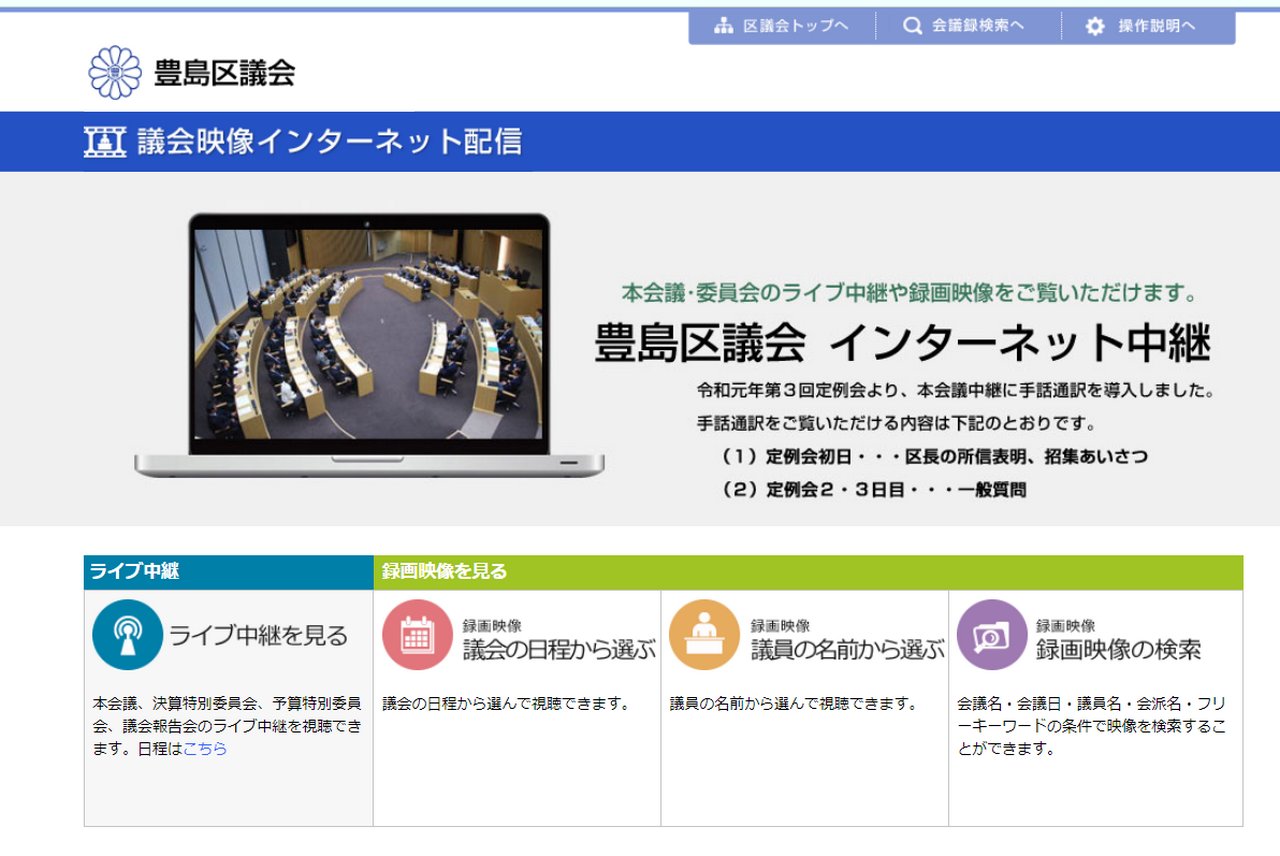Follow the こちら schedule link
This screenshot has width=1280, height=856.
205,748
